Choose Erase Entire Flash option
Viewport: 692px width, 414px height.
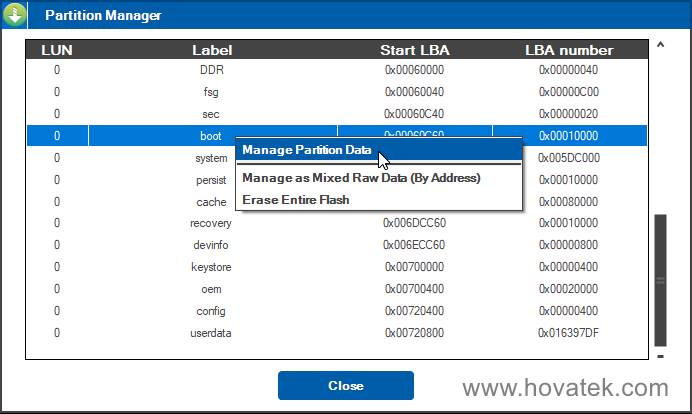(296, 200)
